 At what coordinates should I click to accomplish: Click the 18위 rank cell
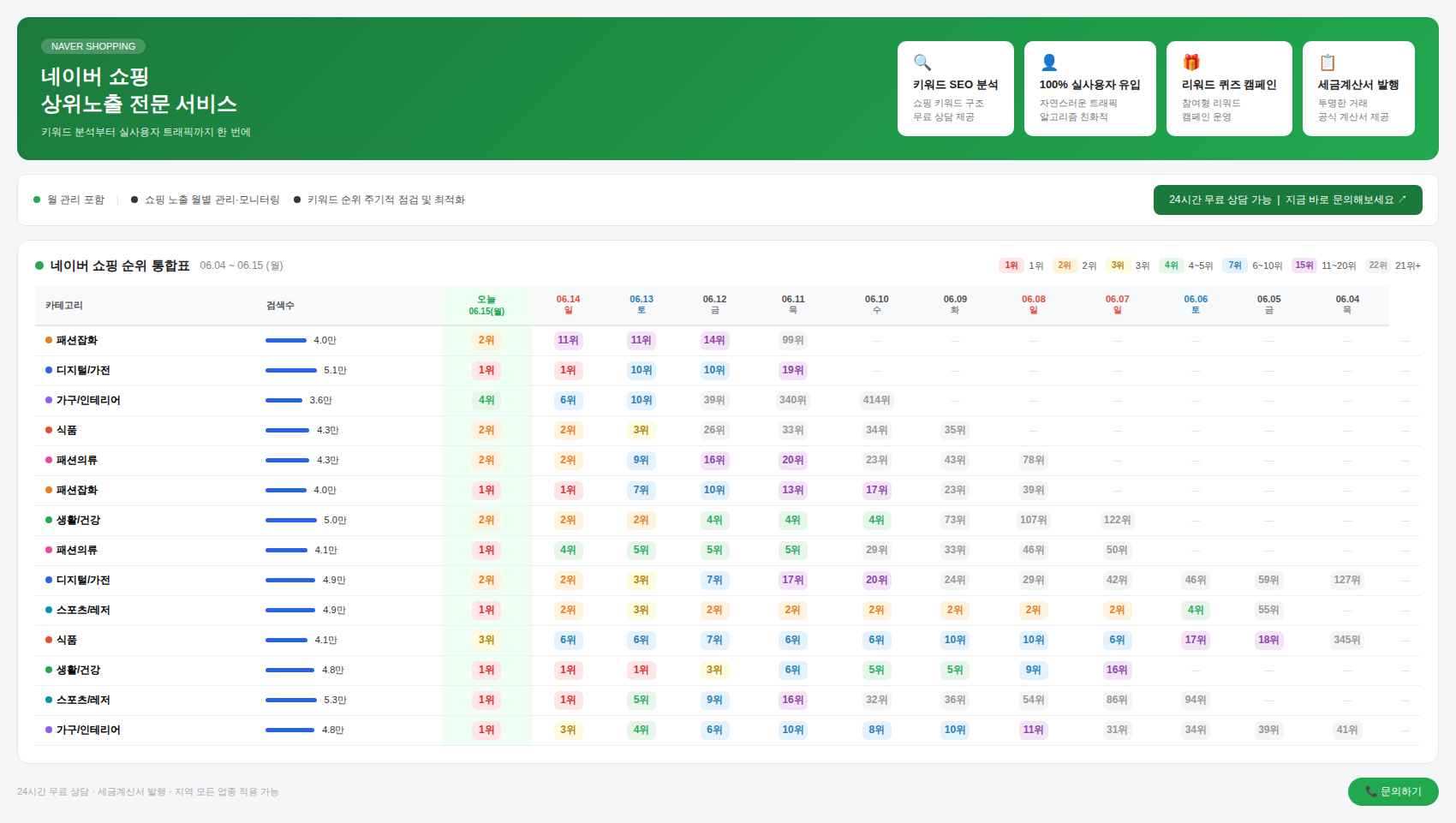click(x=1269, y=641)
